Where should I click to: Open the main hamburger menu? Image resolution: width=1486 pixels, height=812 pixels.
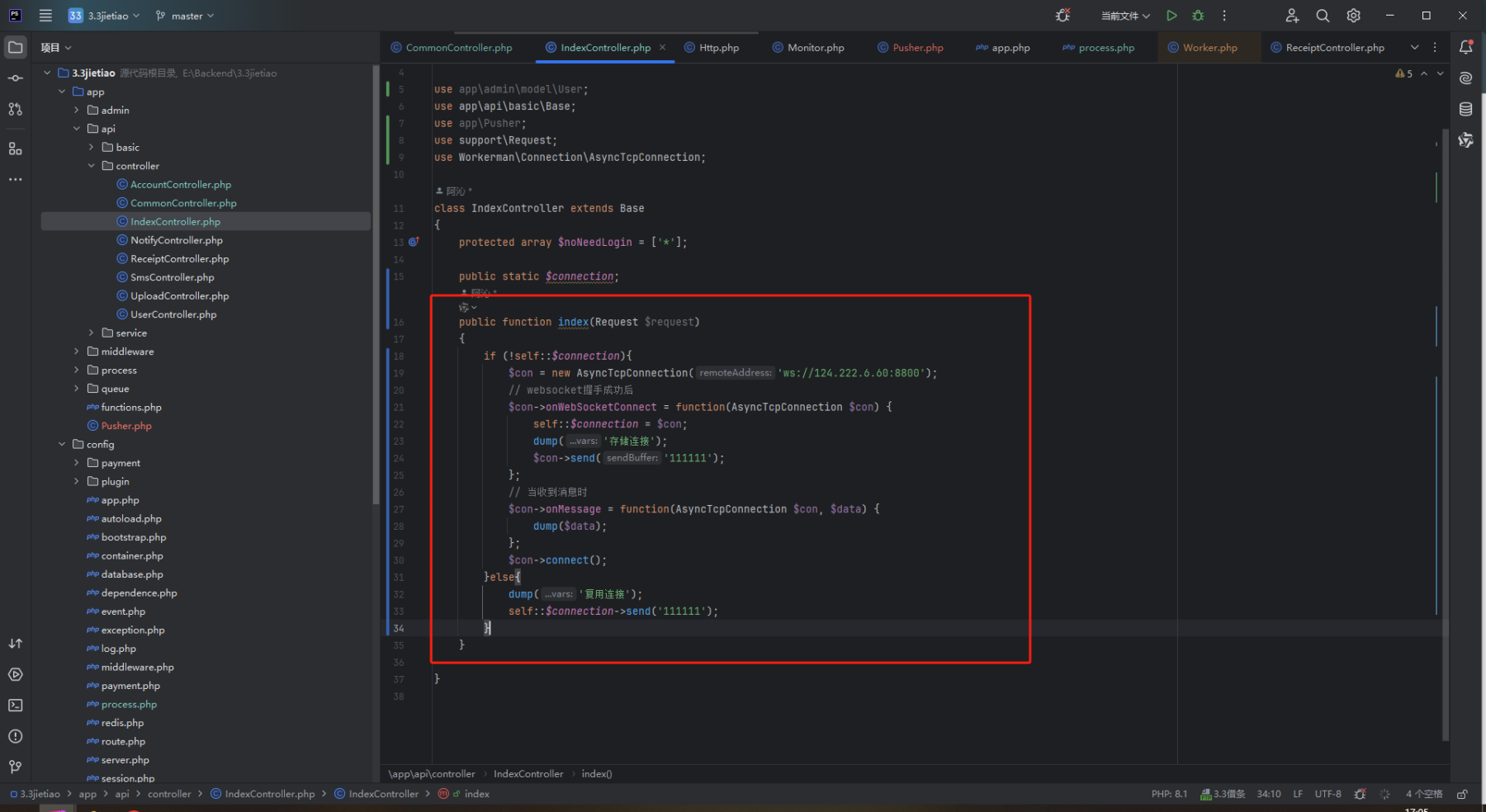coord(45,16)
